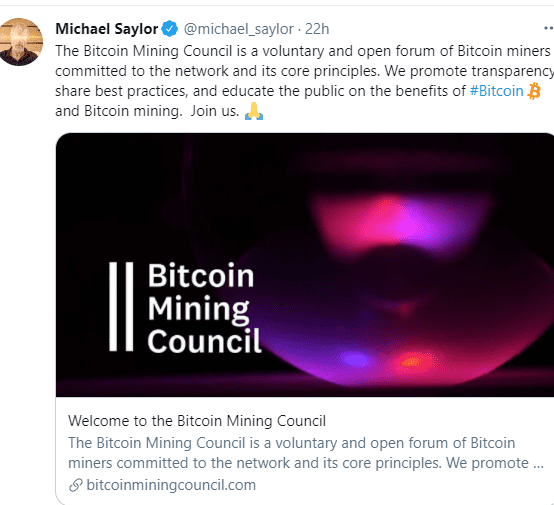Open the #Bitcoin hashtag
This screenshot has height=505, width=554.
(x=496, y=91)
